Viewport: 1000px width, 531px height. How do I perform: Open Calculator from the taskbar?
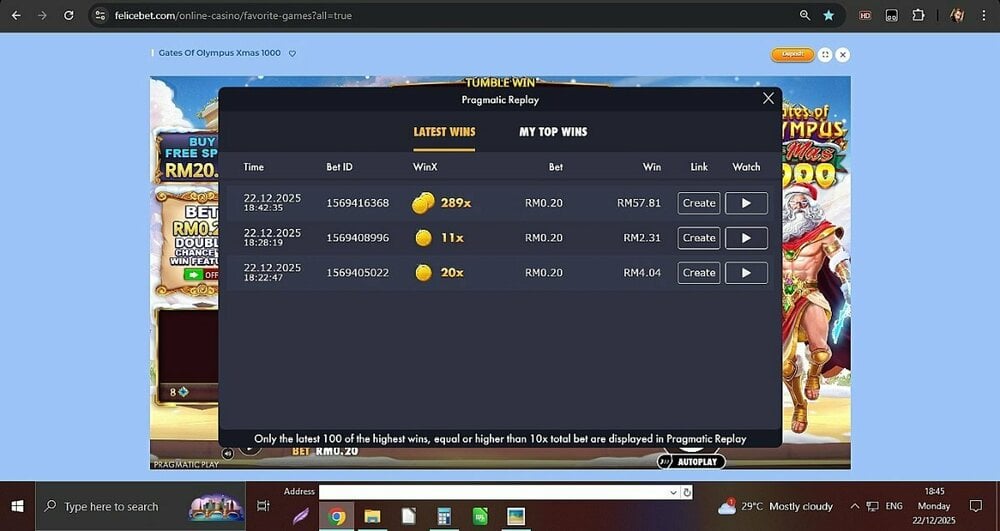click(x=444, y=516)
